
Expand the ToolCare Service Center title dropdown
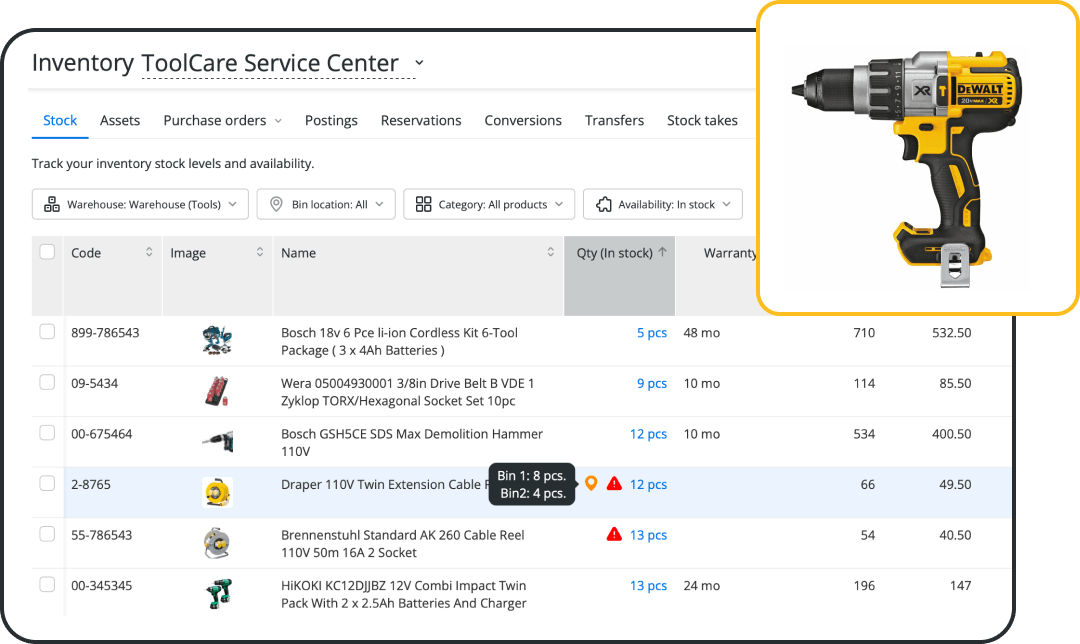pyautogui.click(x=419, y=63)
